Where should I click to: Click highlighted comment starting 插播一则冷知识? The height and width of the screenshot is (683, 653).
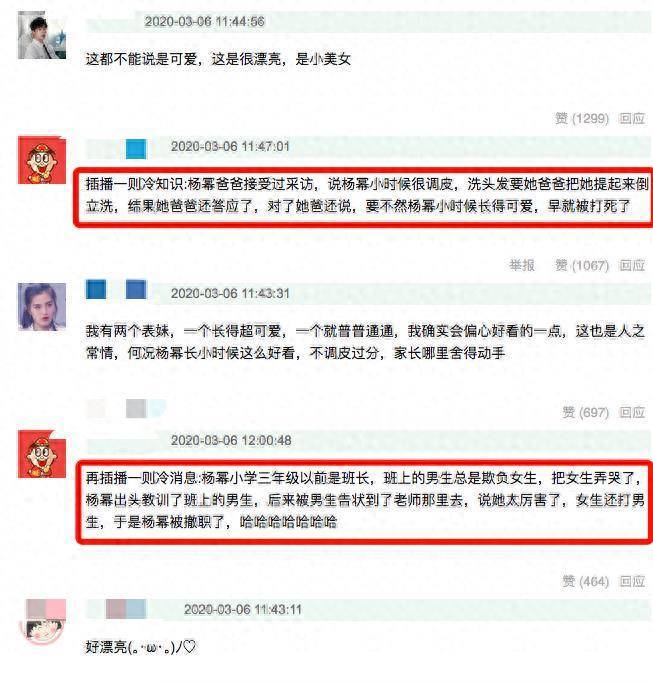coord(364,197)
